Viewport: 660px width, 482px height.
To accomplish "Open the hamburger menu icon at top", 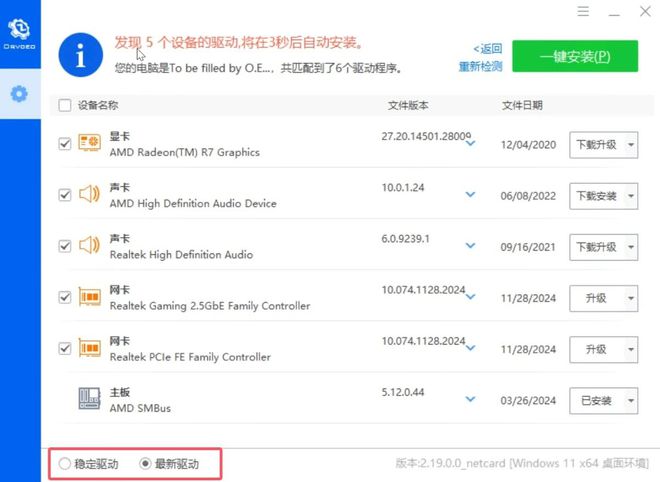I will coord(583,11).
